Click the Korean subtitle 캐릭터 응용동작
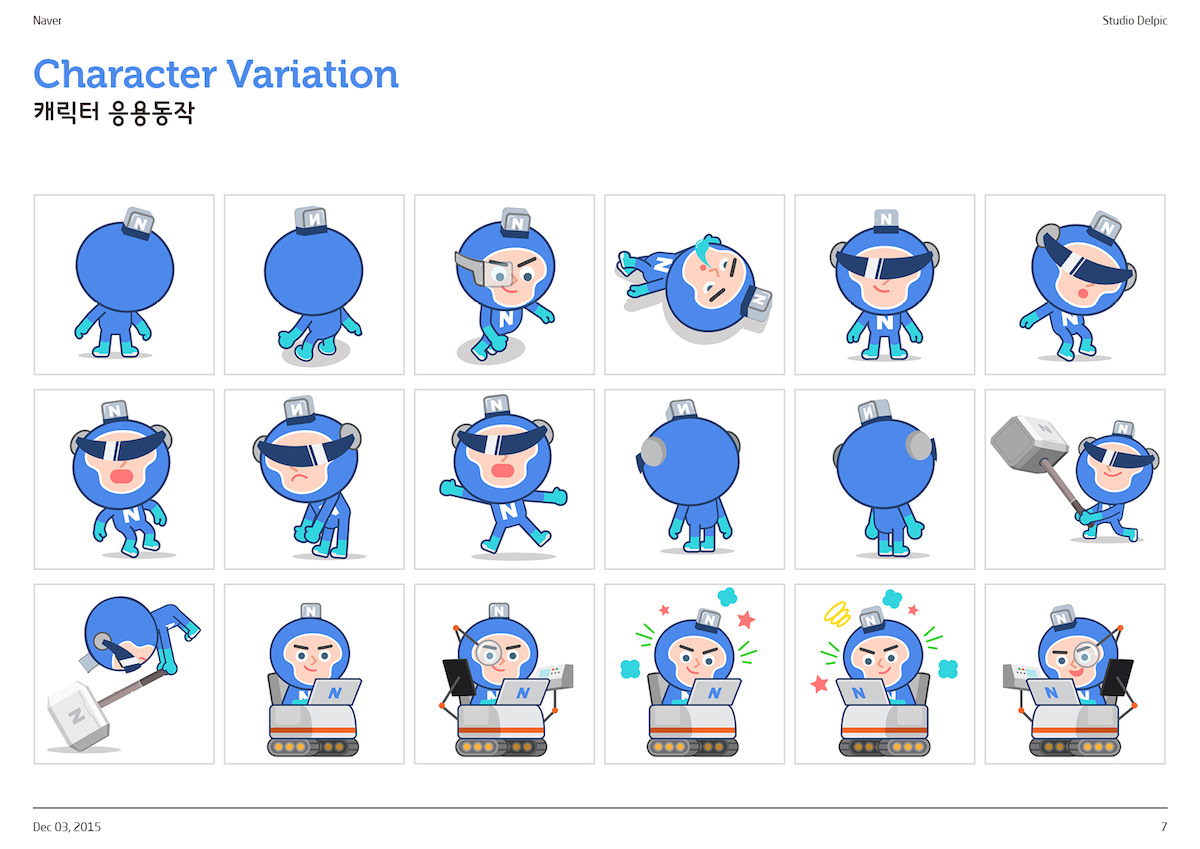This screenshot has width=1200, height=849. 113,113
